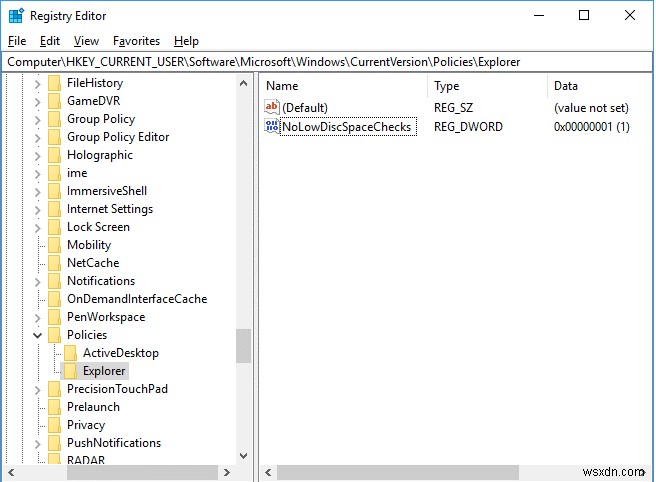Click tree pane scroll down arrow
Image resolution: width=656 pixels, height=482 pixels.
[x=243, y=456]
